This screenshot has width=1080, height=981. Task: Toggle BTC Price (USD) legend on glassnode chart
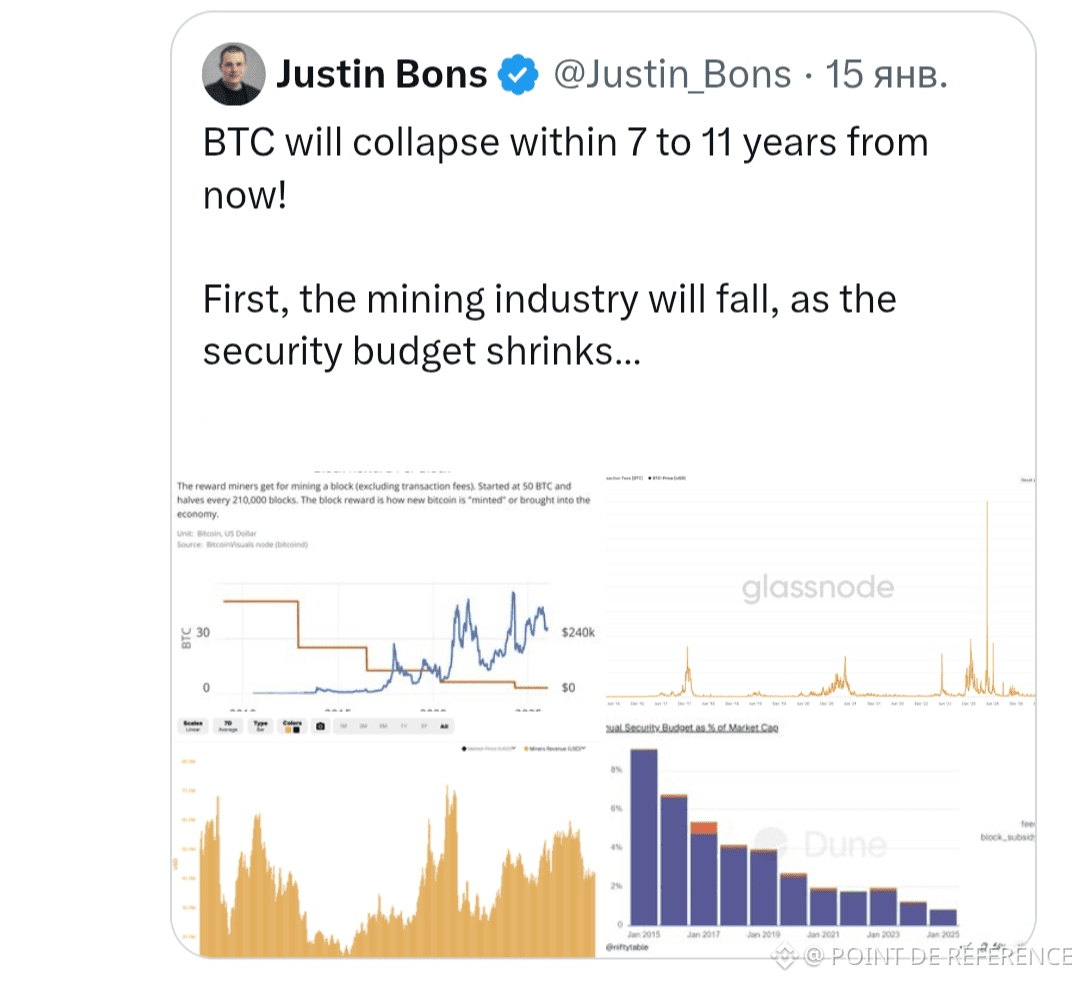pos(663,479)
